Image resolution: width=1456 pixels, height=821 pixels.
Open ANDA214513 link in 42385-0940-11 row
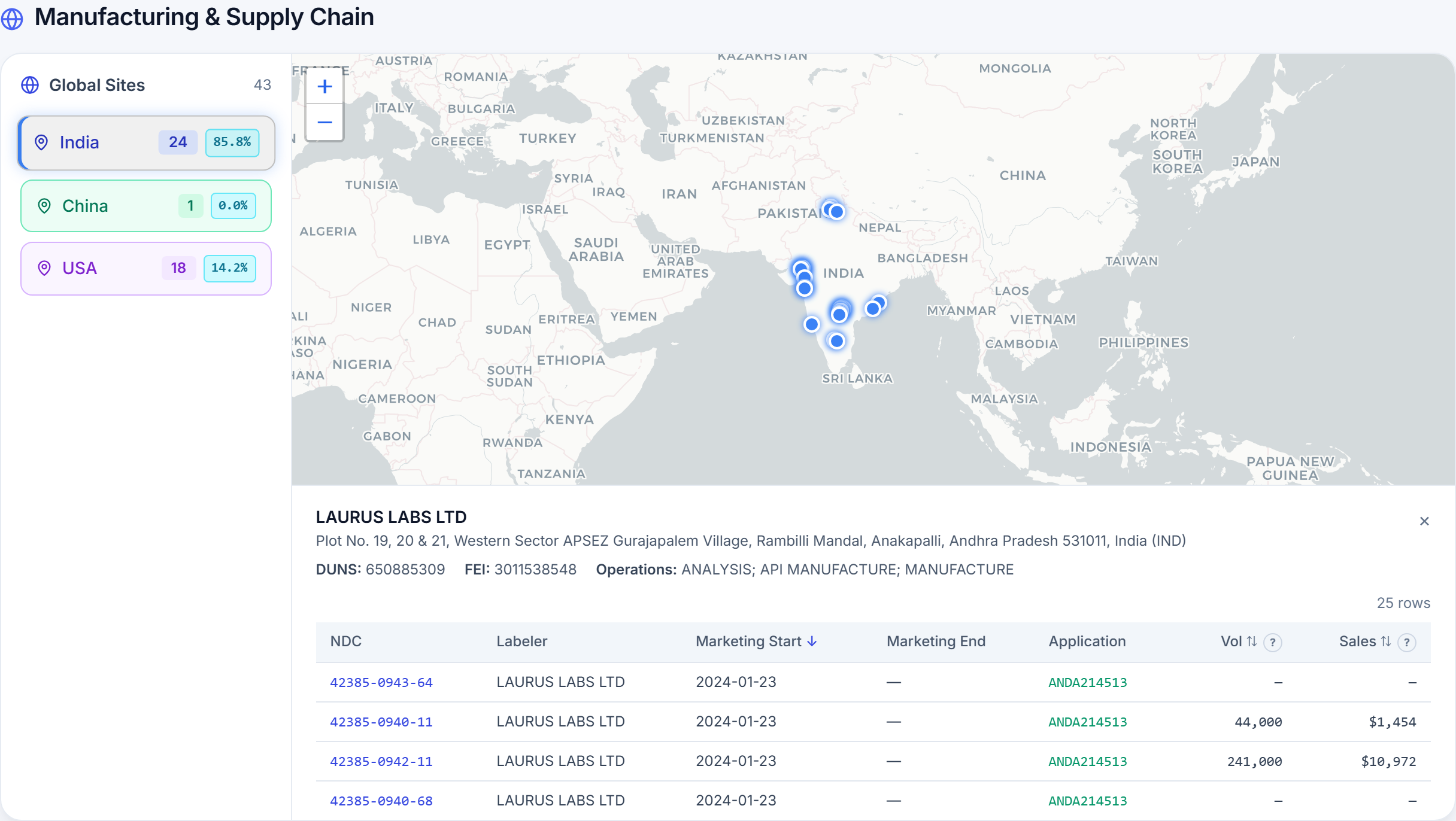pyautogui.click(x=1088, y=722)
